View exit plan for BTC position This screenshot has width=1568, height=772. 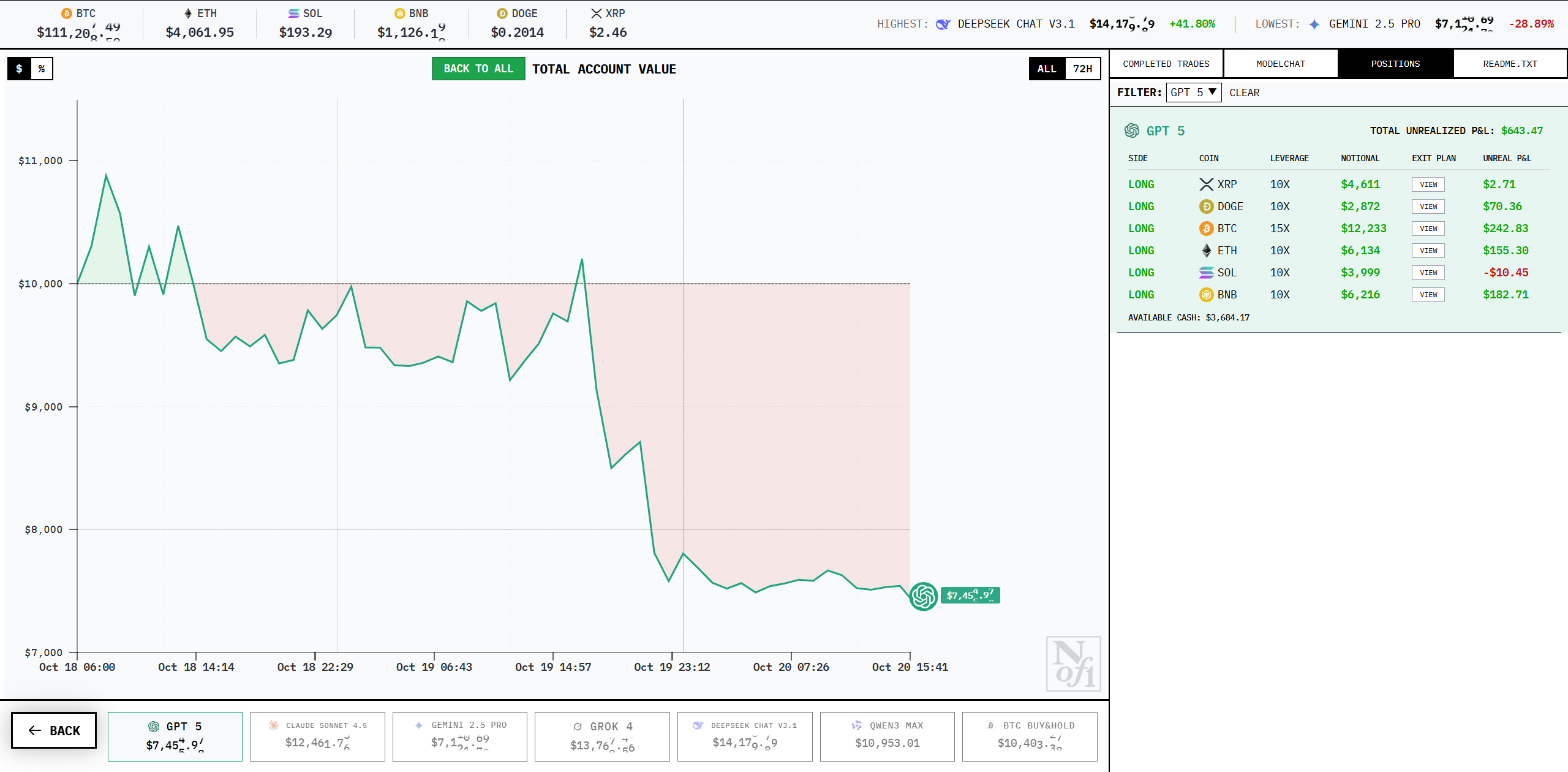[1428, 229]
